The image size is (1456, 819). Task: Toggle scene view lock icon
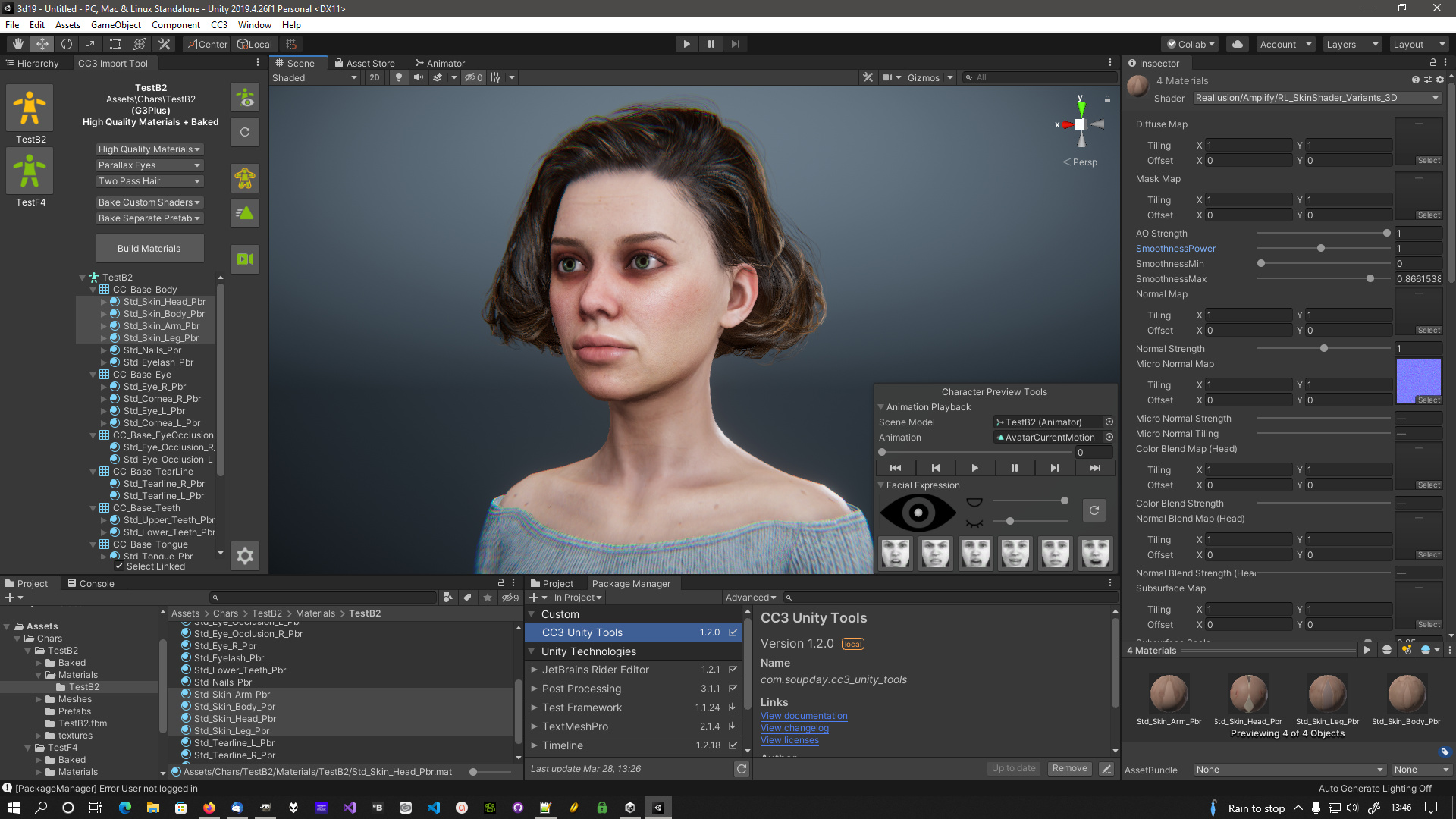click(1107, 99)
